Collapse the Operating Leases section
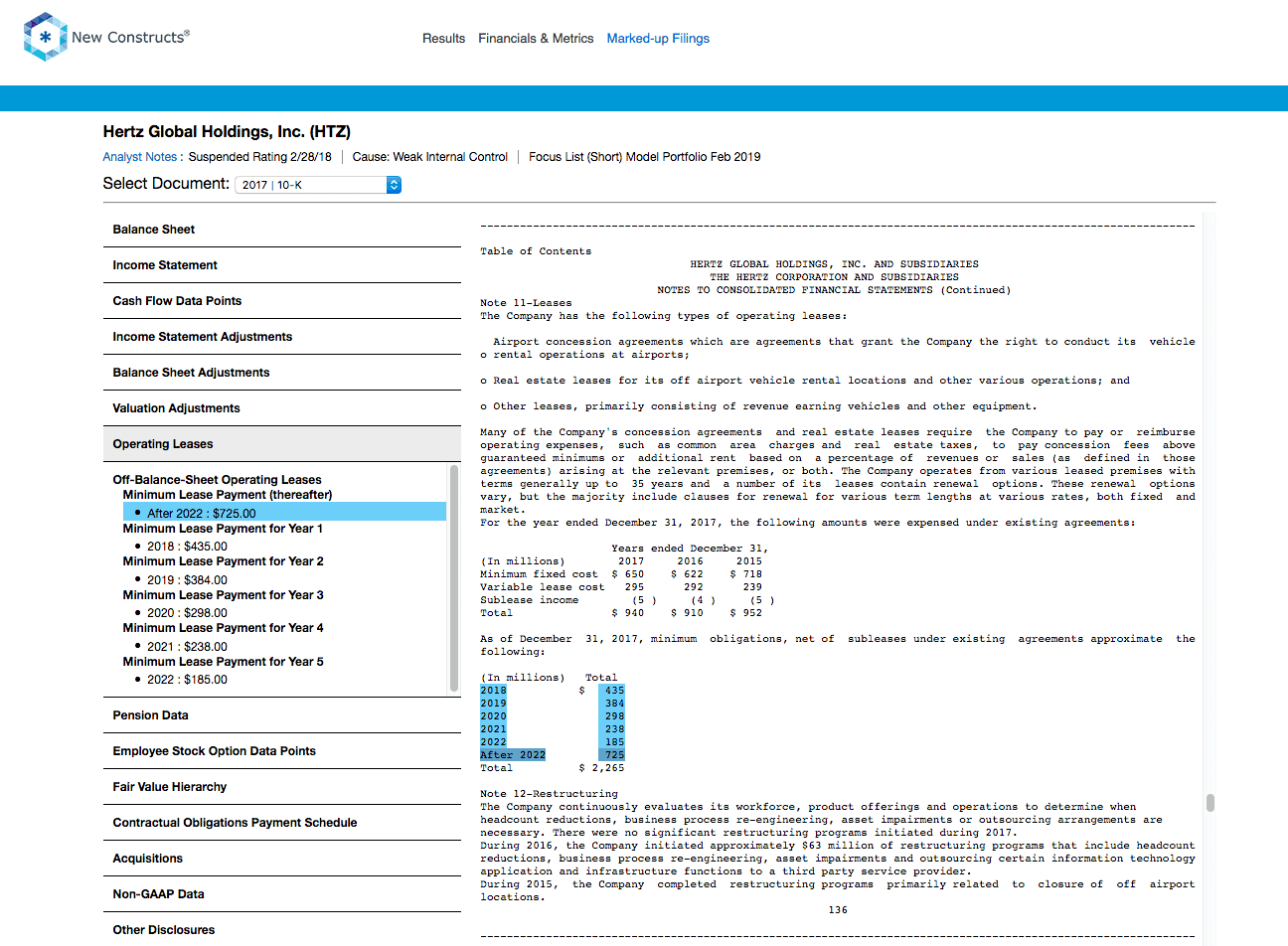The width and height of the screenshot is (1288, 946). point(282,444)
